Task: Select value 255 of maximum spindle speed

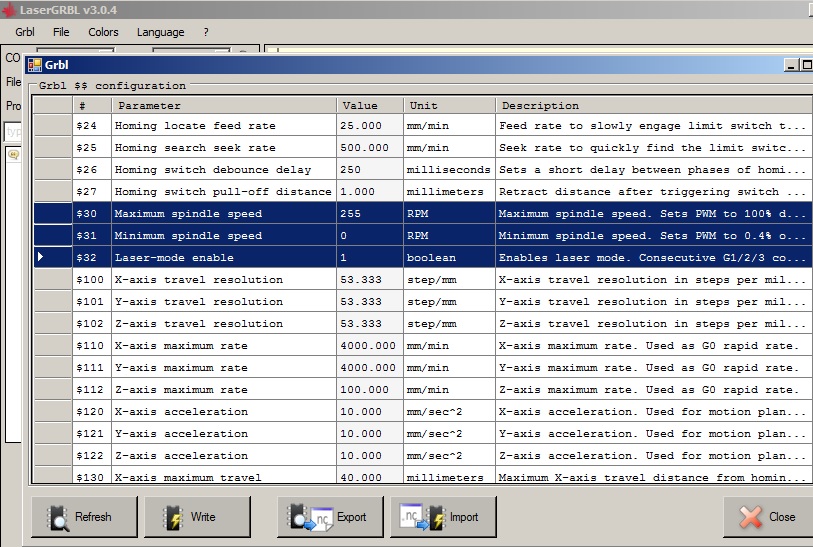Action: click(370, 214)
